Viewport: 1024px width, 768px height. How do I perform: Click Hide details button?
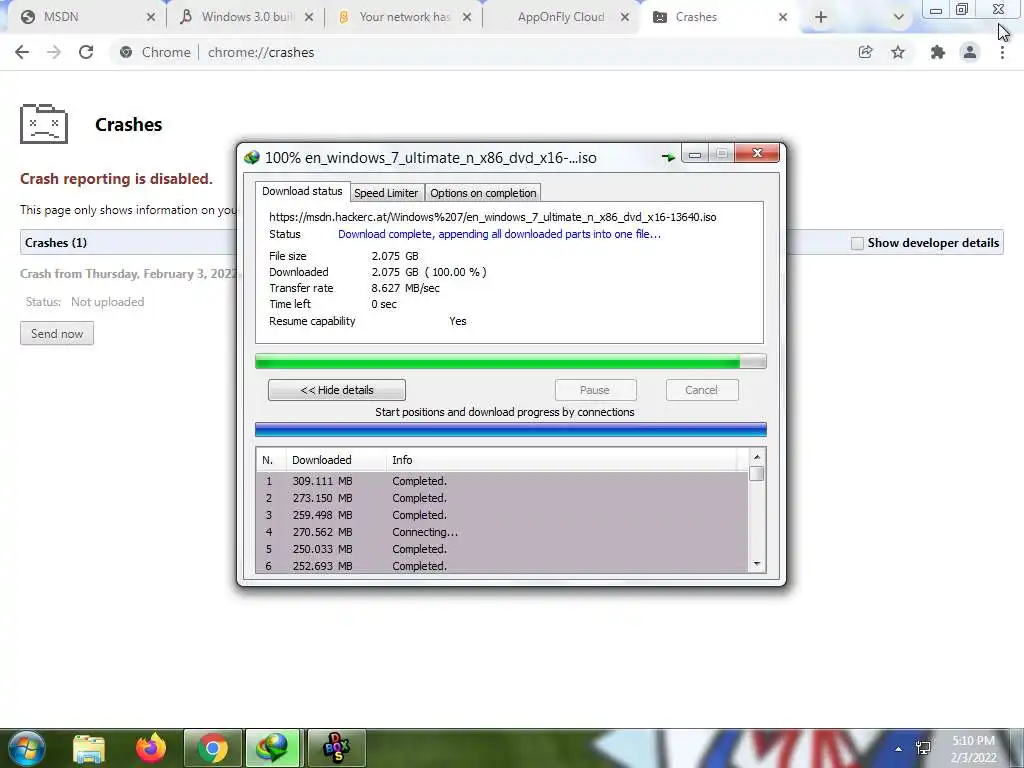(336, 390)
